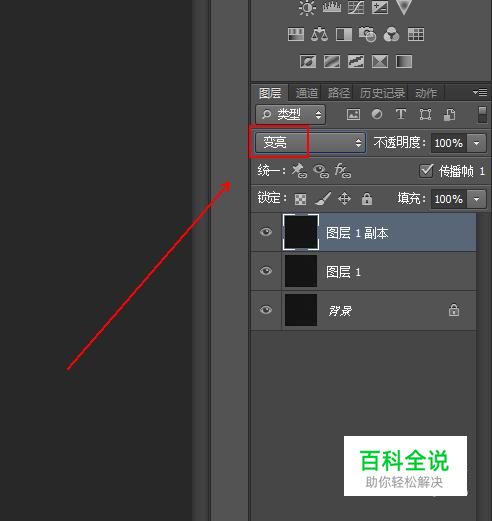Lock all with padlock icon
Image resolution: width=492 pixels, height=521 pixels.
tap(367, 199)
